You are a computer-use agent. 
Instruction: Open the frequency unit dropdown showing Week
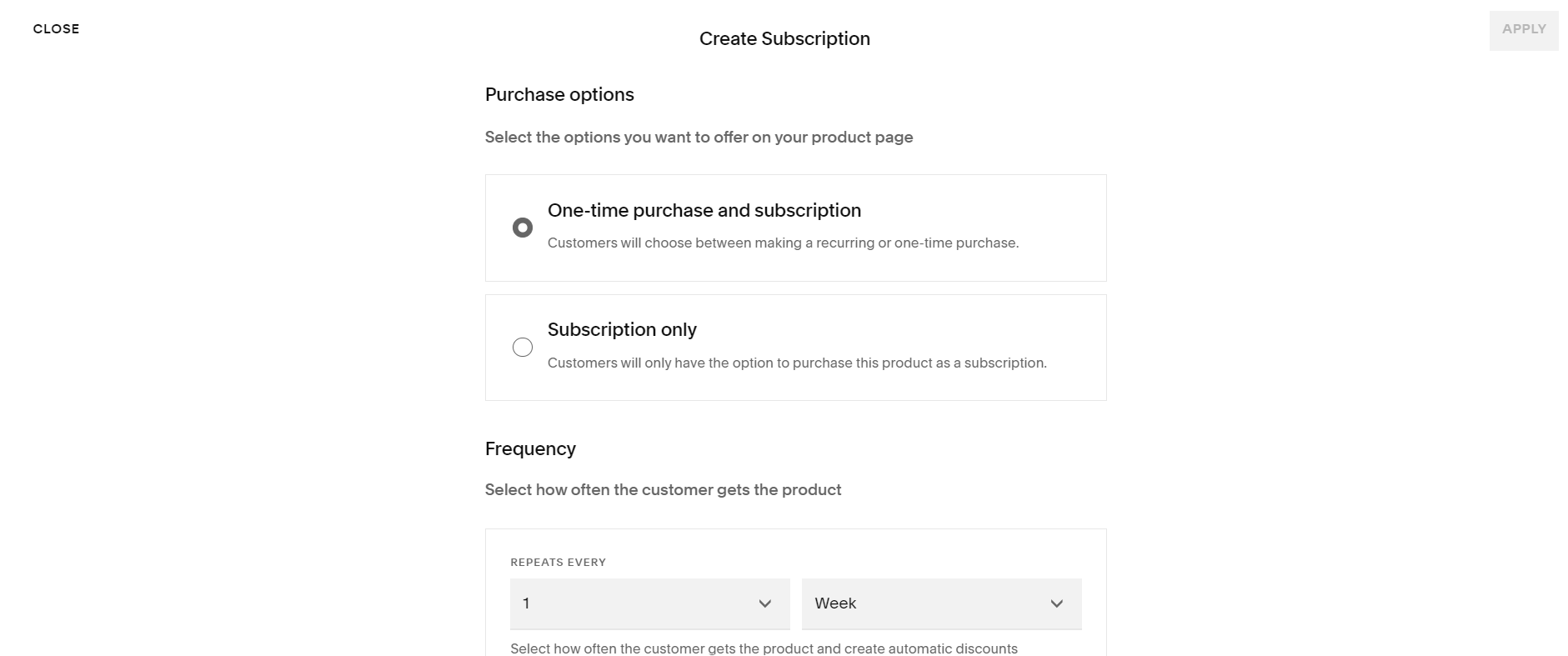pyautogui.click(x=941, y=603)
